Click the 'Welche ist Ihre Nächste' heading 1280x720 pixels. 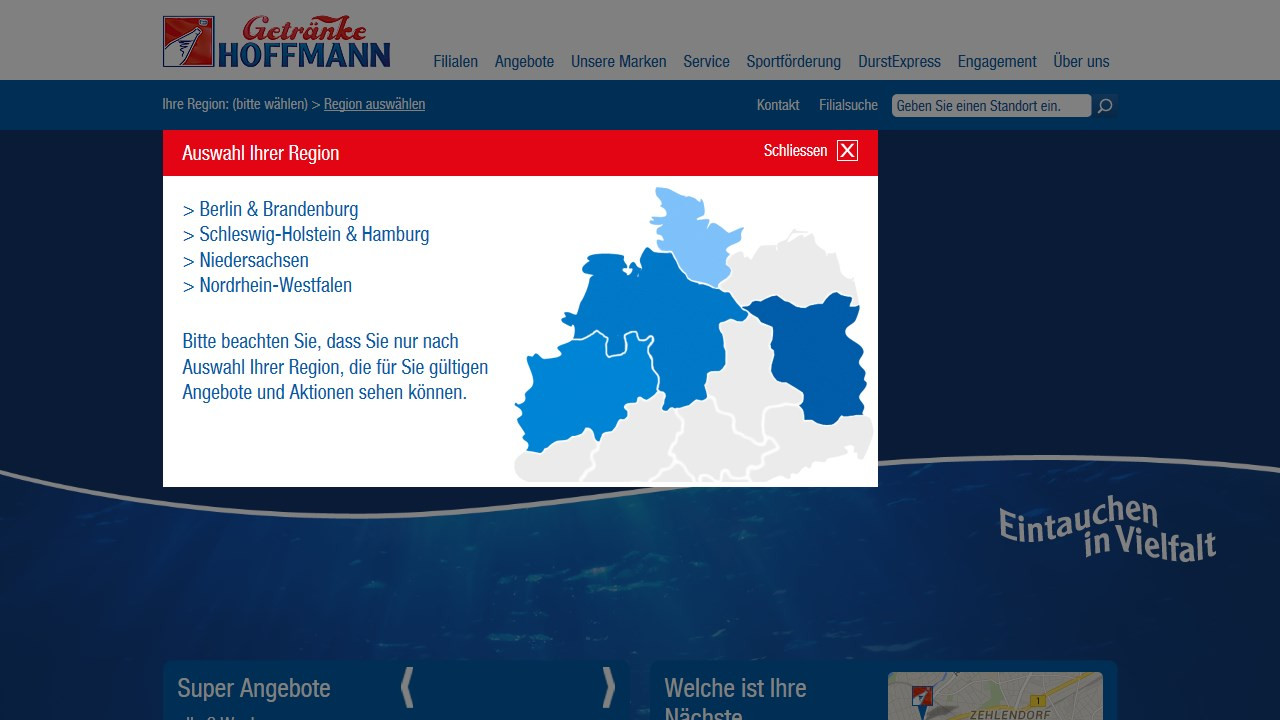point(735,700)
